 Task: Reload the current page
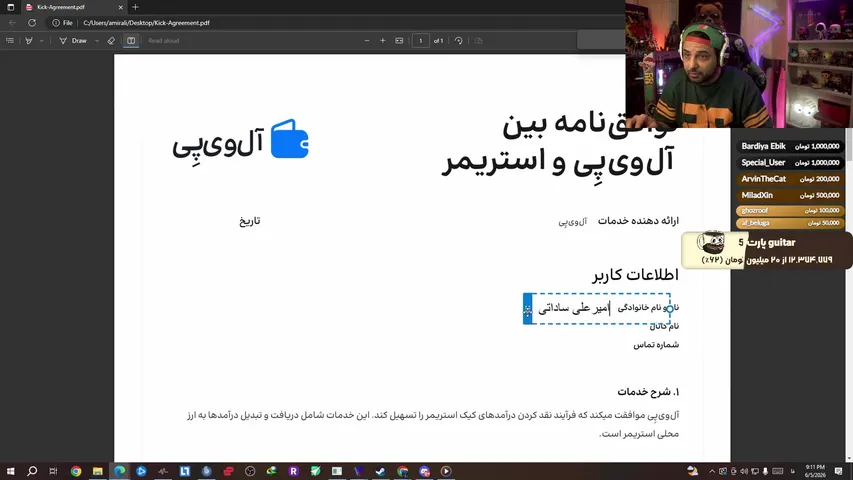[32, 23]
